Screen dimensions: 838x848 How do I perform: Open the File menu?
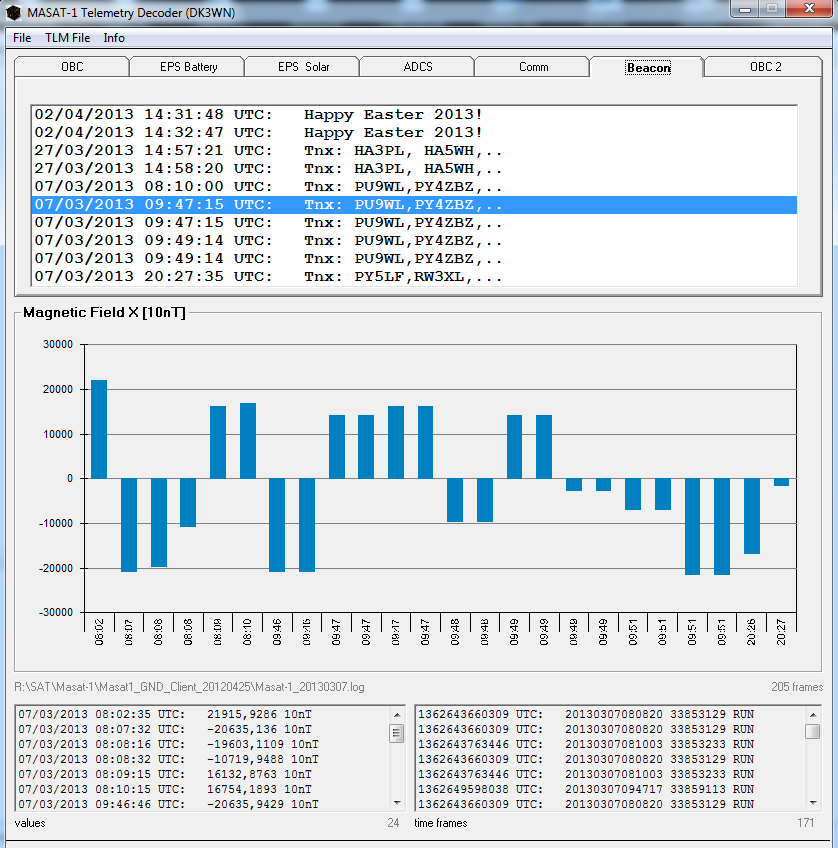[22, 38]
